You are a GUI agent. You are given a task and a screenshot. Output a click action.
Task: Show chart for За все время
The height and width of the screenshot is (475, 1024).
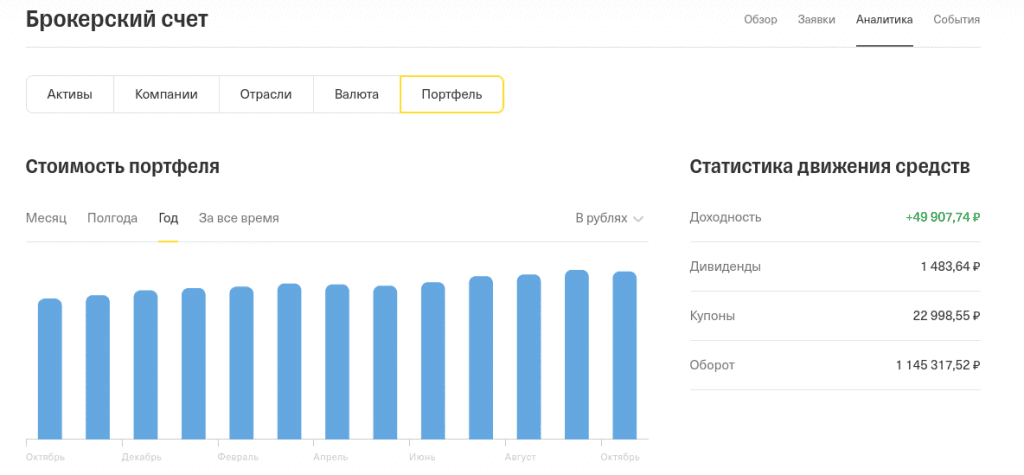(x=239, y=218)
